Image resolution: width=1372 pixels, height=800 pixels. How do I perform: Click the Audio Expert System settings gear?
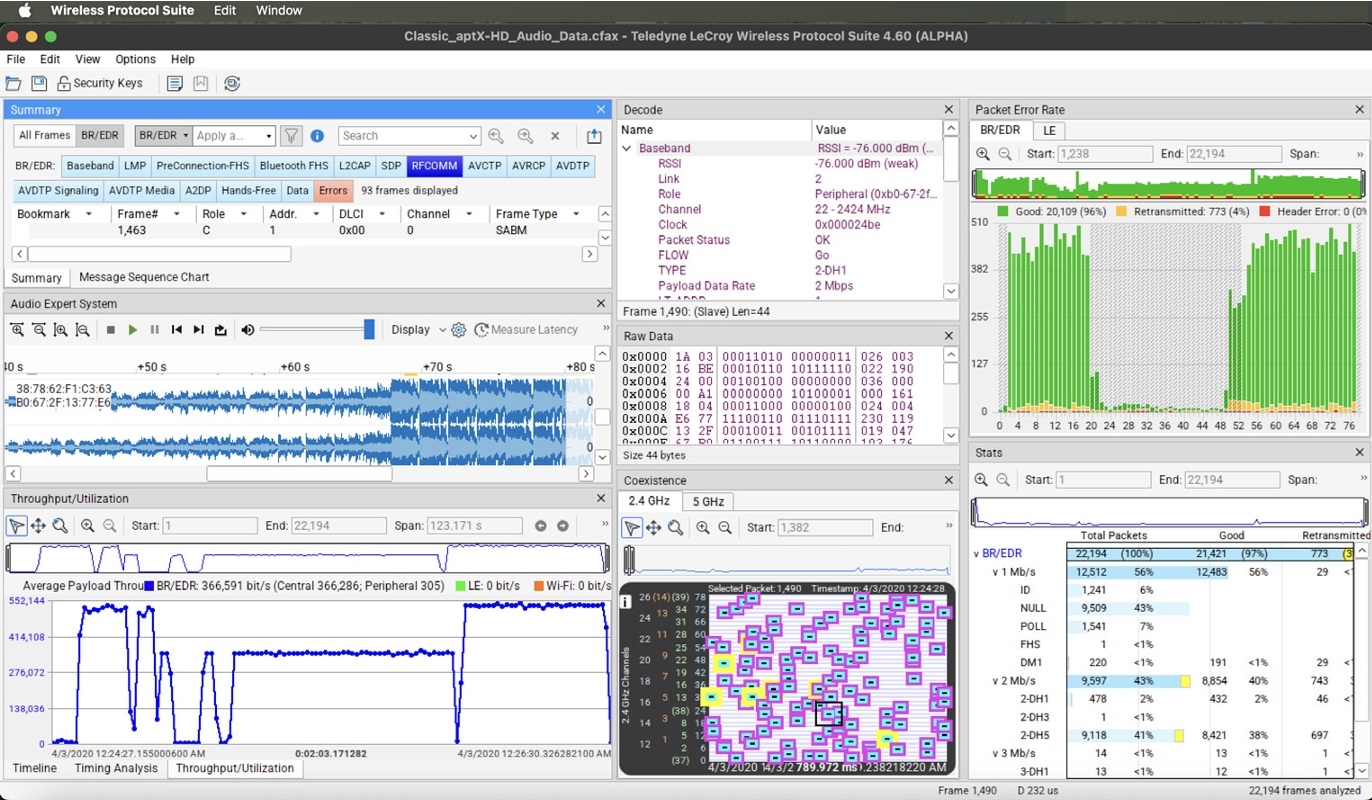coord(459,330)
